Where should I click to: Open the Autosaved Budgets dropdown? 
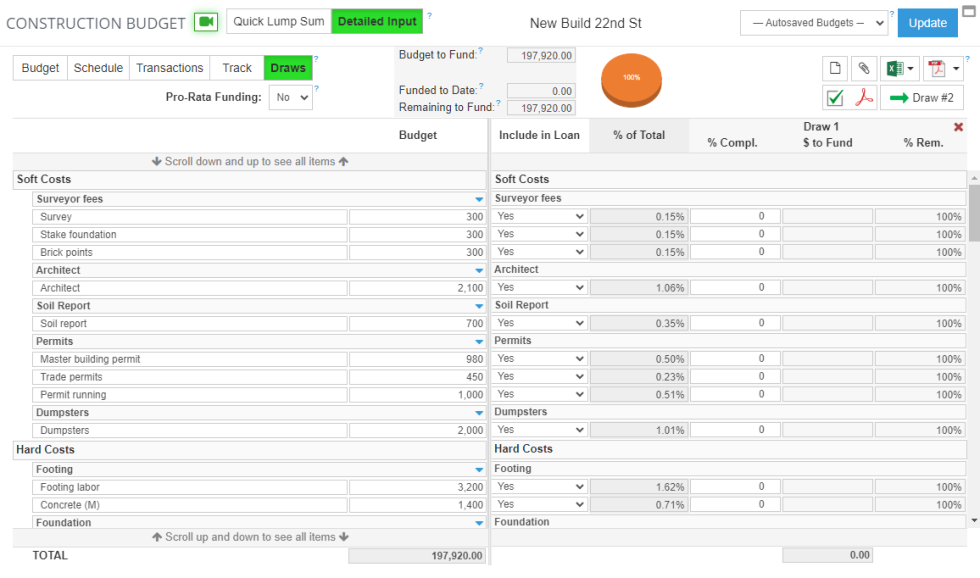tap(812, 22)
